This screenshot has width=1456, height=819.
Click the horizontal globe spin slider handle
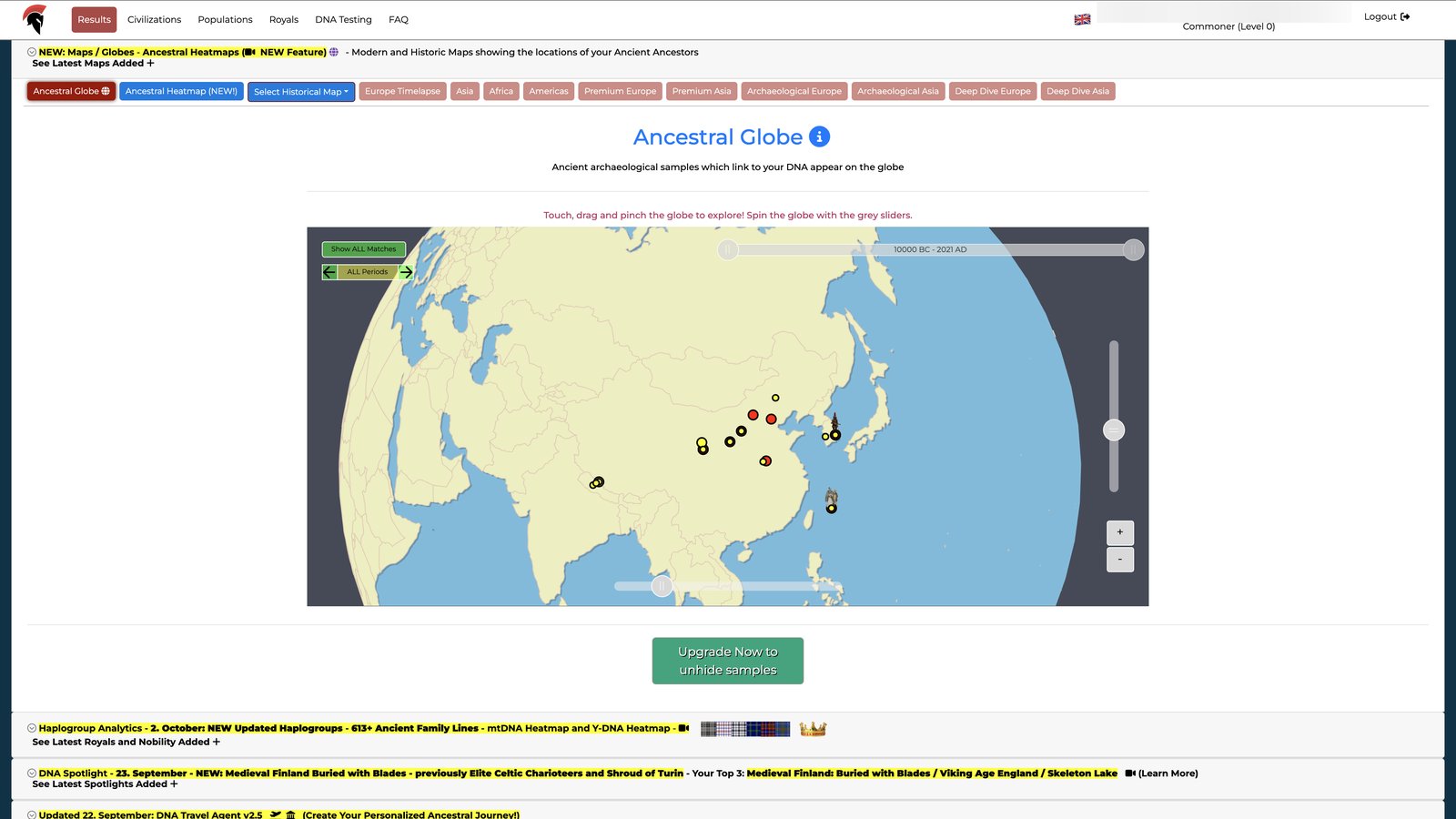point(662,586)
